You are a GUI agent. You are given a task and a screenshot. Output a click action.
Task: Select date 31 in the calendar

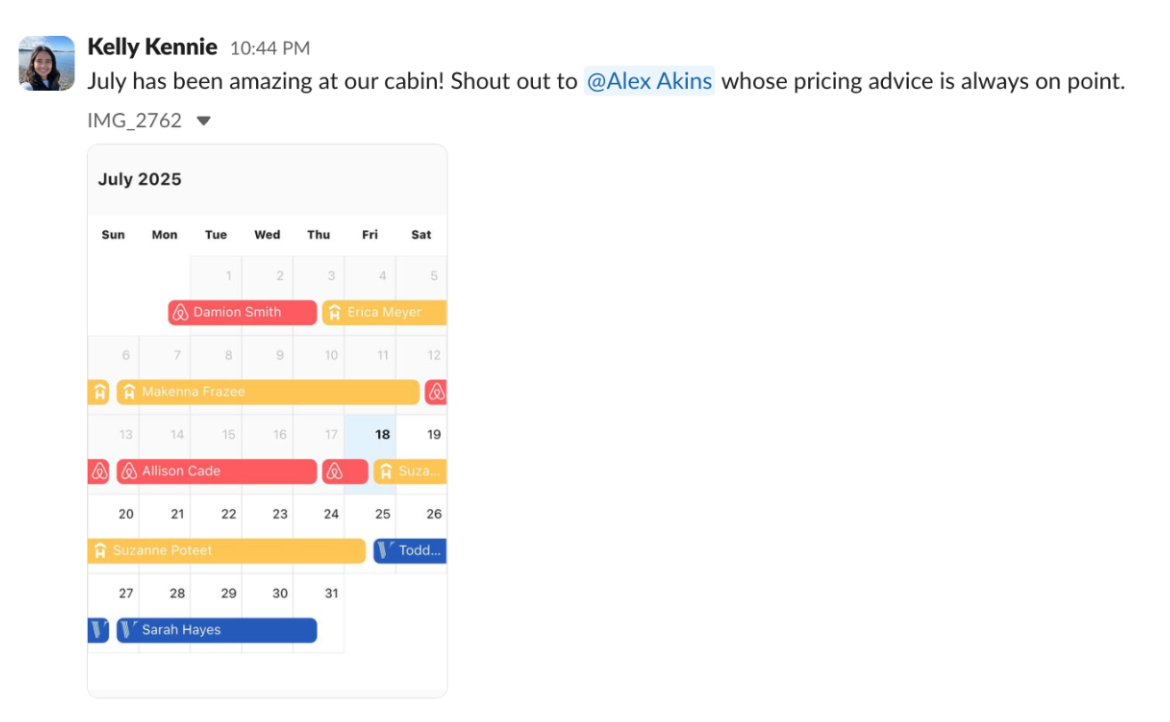[331, 593]
